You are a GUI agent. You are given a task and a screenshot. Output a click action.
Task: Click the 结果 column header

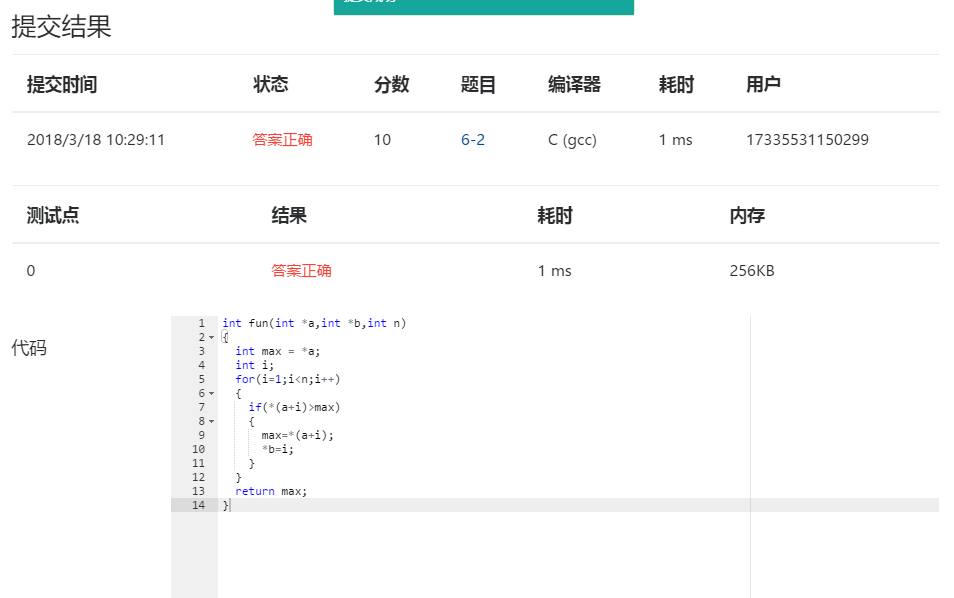[x=289, y=215]
